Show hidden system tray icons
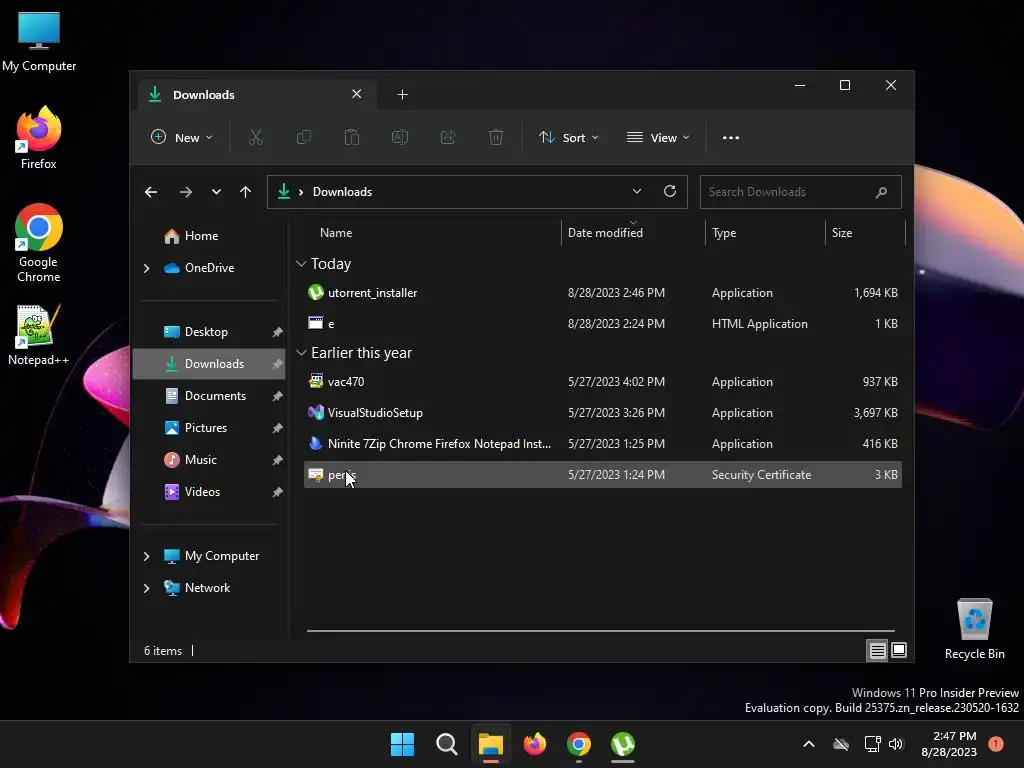This screenshot has height=768, width=1024. 808,744
